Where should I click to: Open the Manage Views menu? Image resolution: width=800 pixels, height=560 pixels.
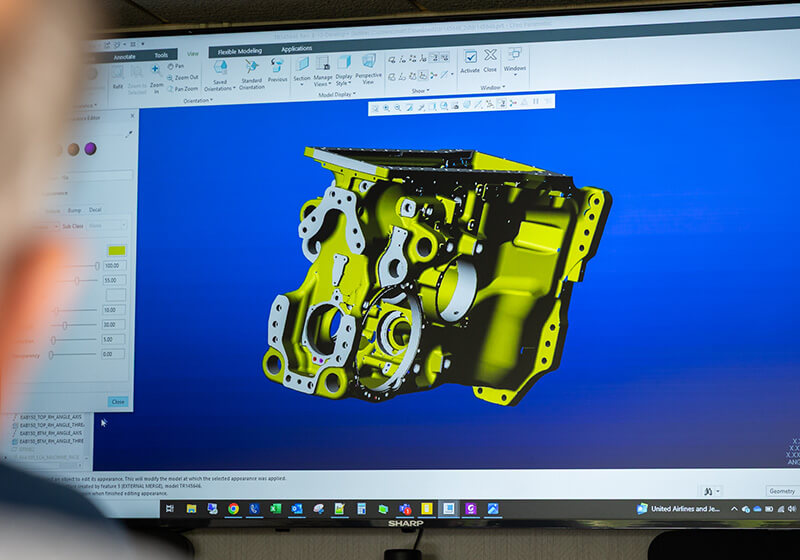(322, 71)
